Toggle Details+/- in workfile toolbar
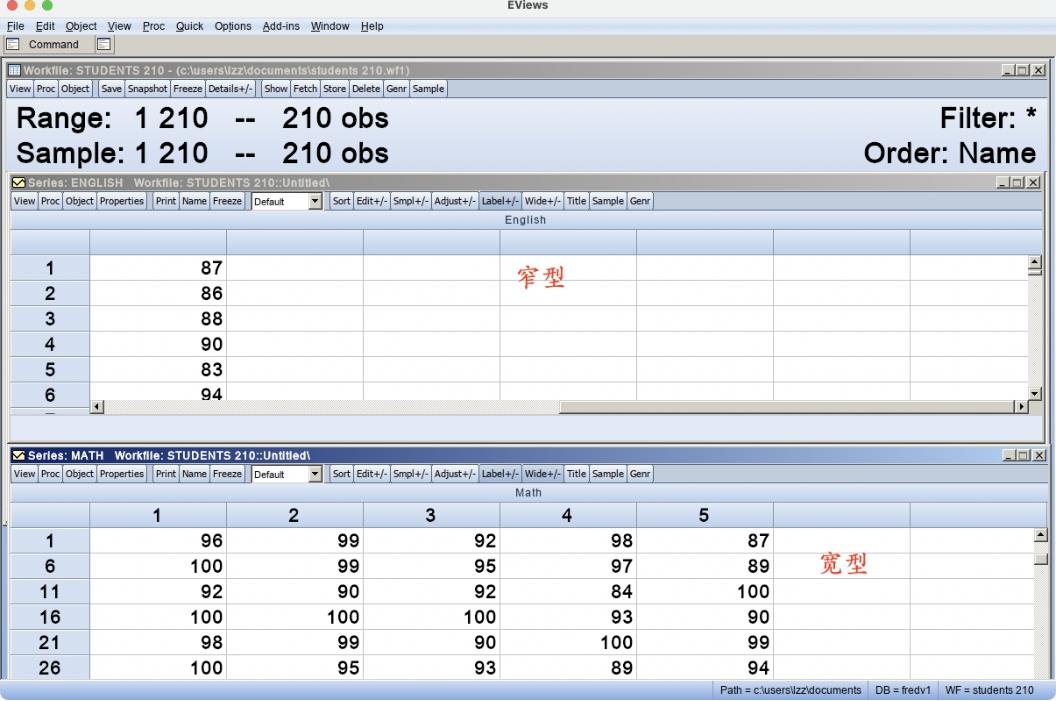 coord(232,89)
